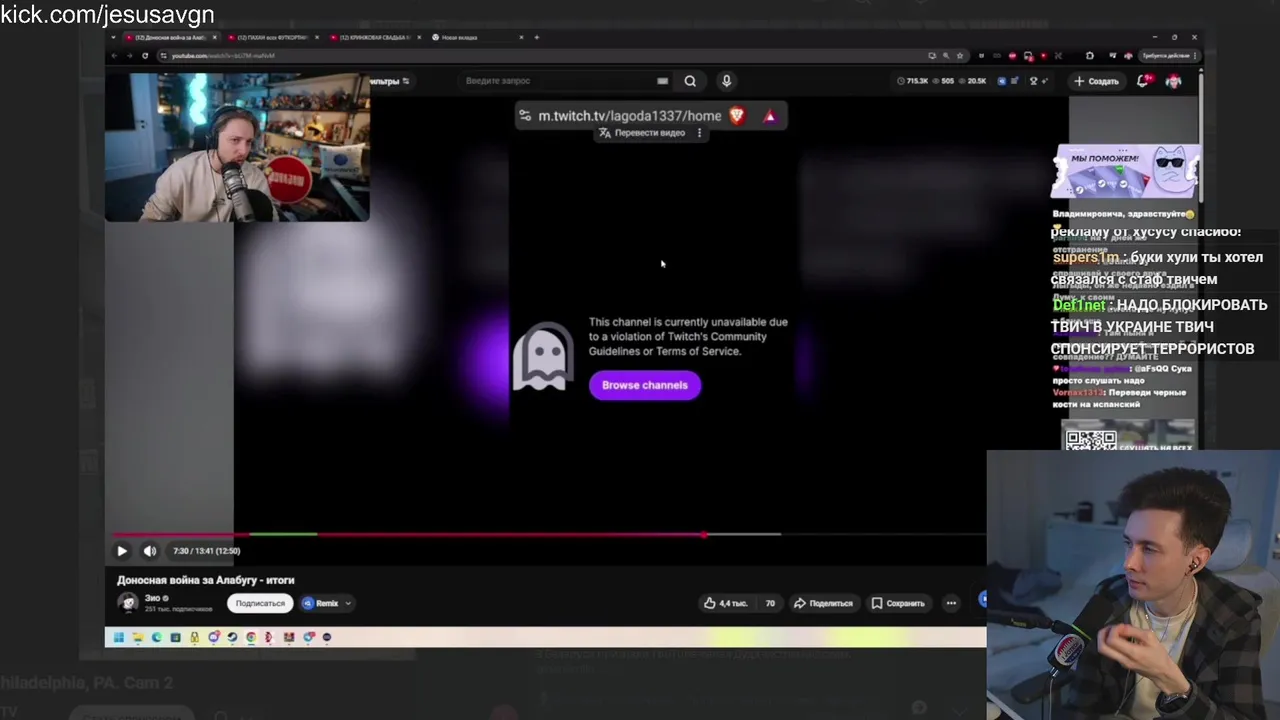Open the three-dot menu beside Перевести видео
The height and width of the screenshot is (720, 1280).
click(699, 133)
